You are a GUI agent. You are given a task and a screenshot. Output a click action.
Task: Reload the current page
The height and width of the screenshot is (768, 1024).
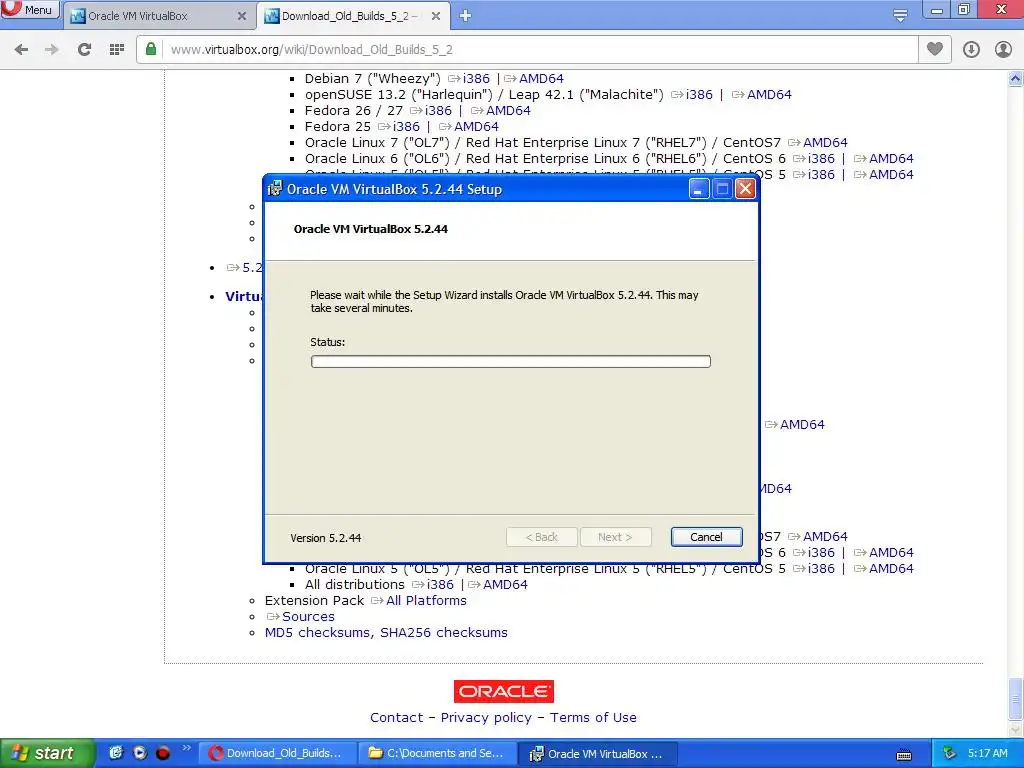[x=84, y=50]
